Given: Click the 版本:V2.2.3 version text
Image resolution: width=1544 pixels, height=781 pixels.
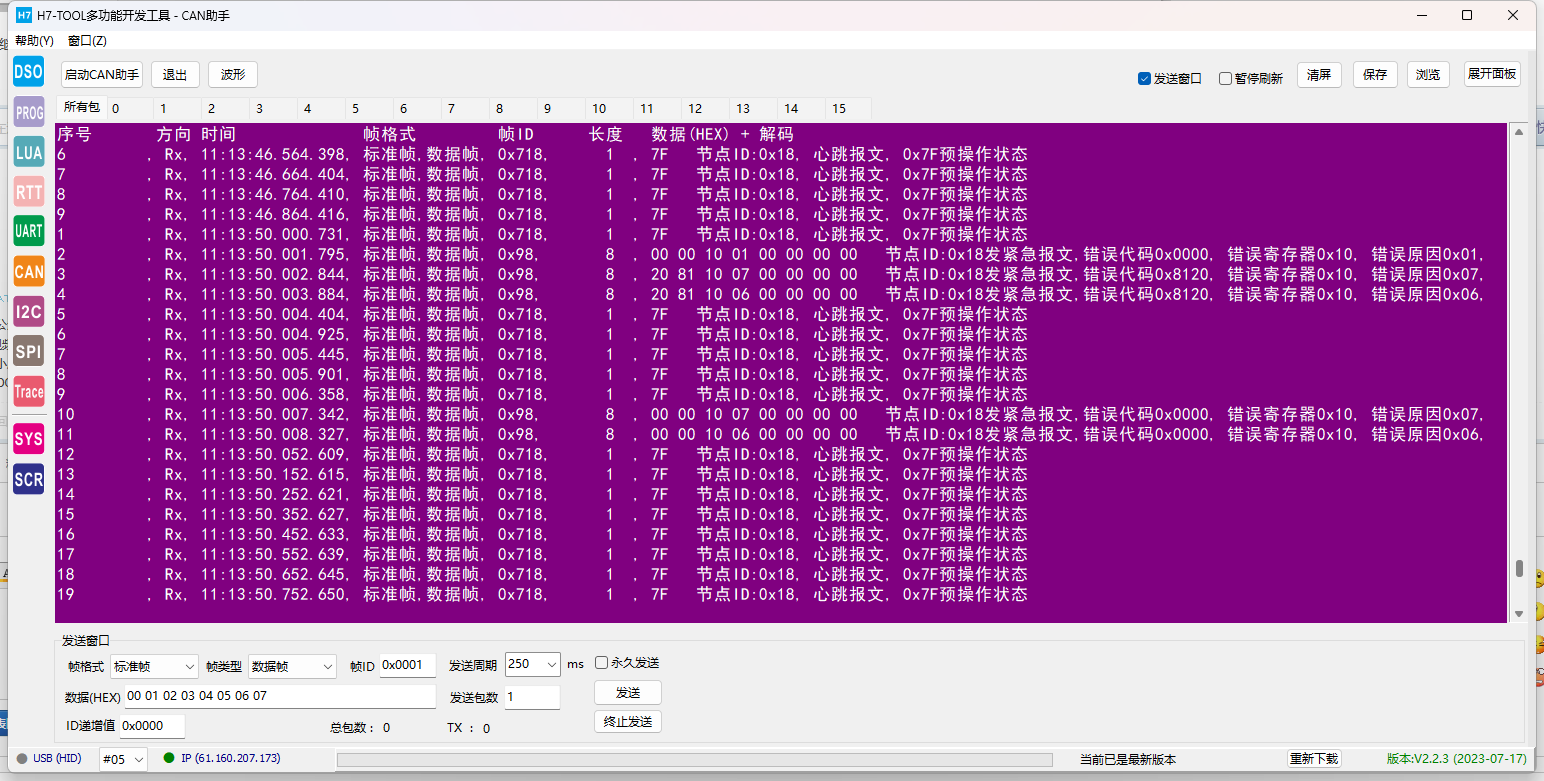Looking at the screenshot, I should (1456, 759).
